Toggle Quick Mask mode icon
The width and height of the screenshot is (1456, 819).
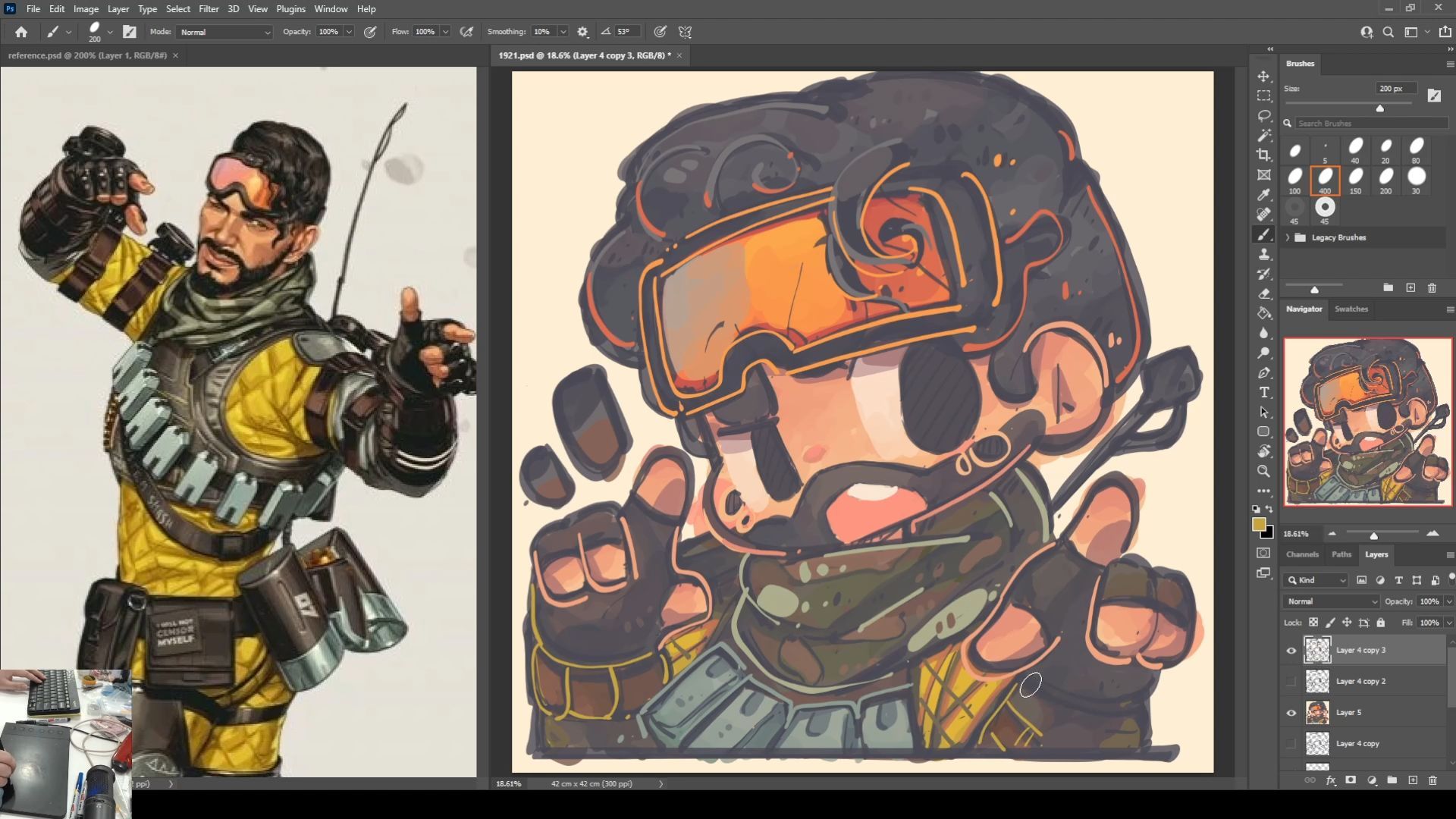pos(1263,553)
